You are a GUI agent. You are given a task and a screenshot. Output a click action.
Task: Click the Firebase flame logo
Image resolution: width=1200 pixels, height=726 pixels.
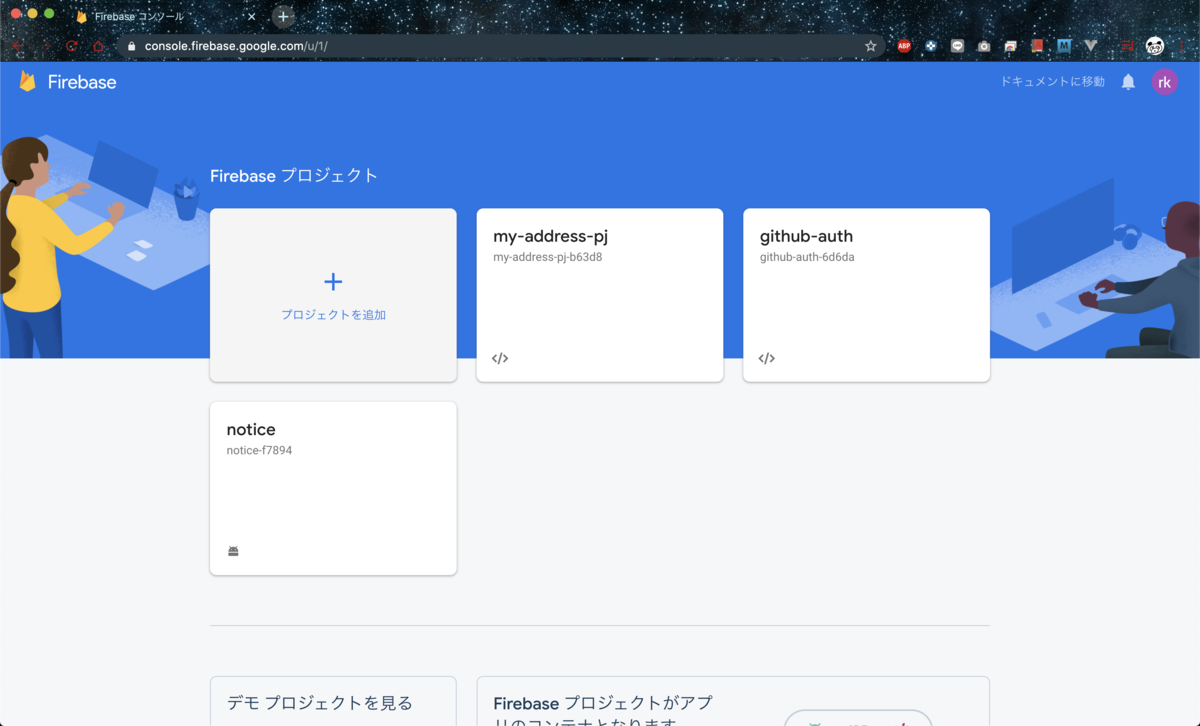(27, 82)
